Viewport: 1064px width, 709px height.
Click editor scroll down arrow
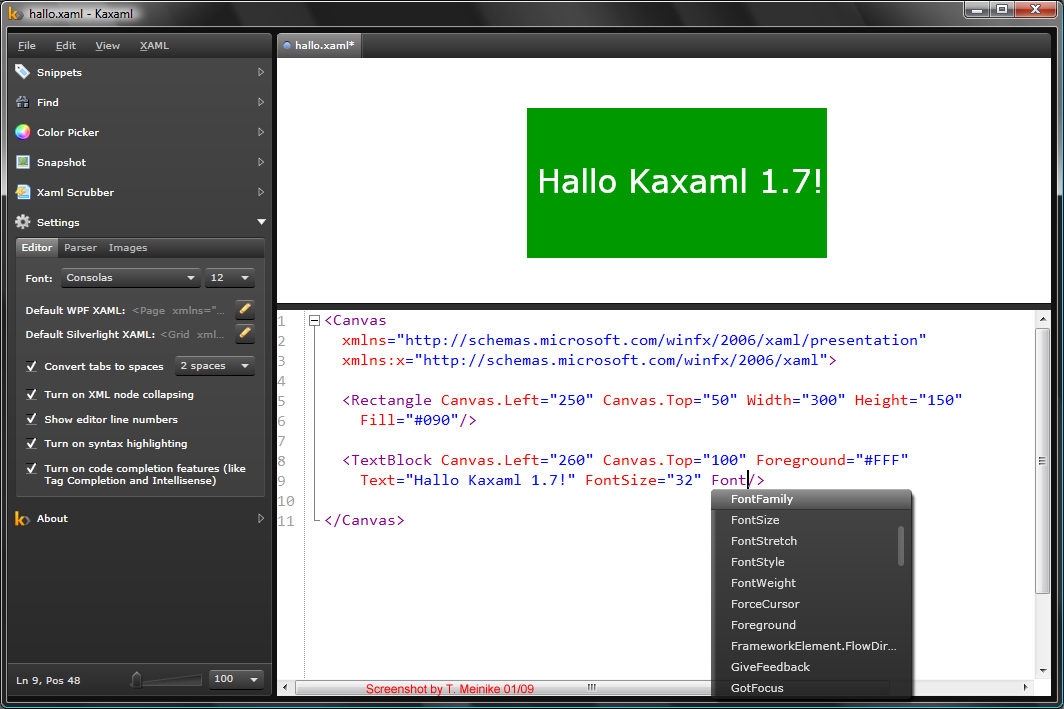pos(1043,671)
